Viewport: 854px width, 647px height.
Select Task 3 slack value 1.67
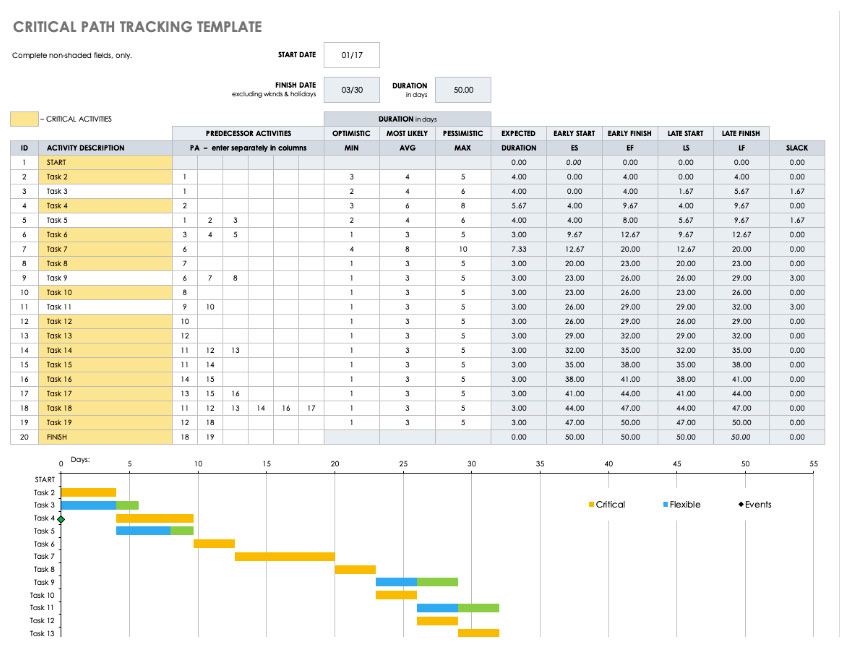click(x=797, y=191)
